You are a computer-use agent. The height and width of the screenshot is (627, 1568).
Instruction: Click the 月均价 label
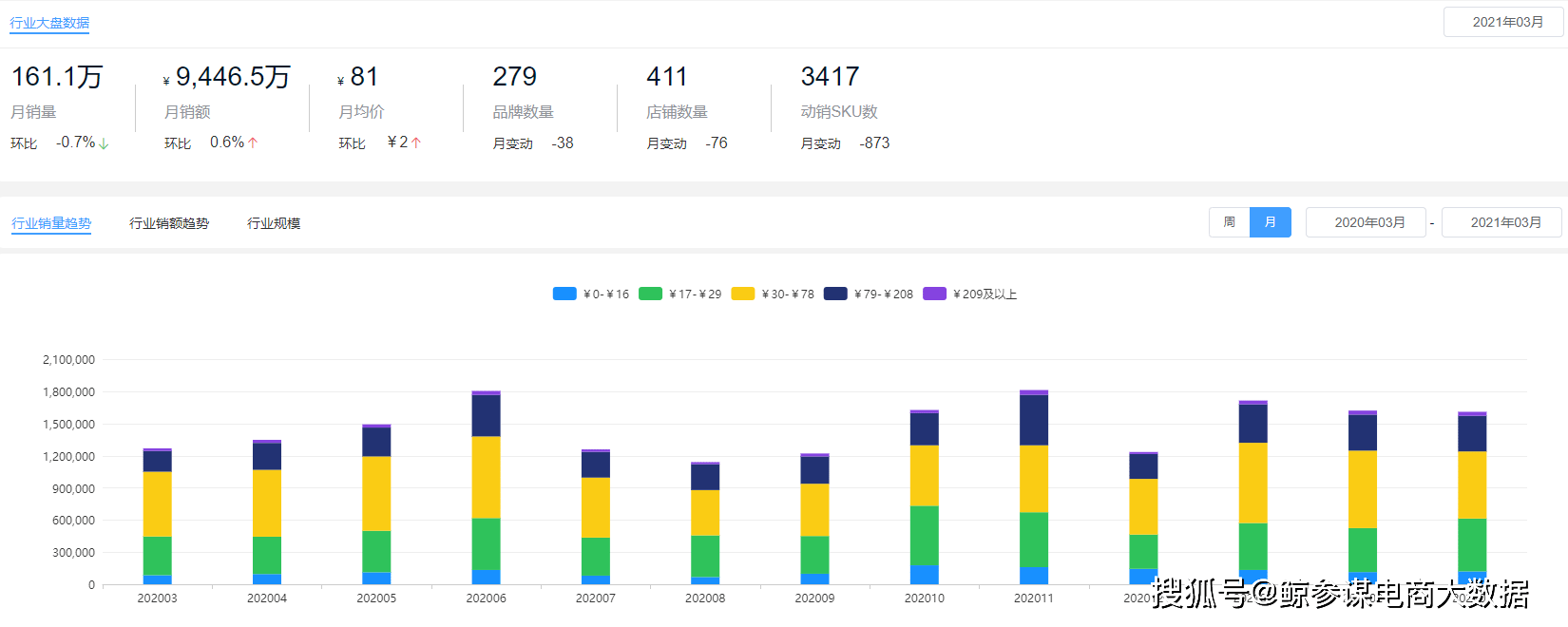pos(361,112)
